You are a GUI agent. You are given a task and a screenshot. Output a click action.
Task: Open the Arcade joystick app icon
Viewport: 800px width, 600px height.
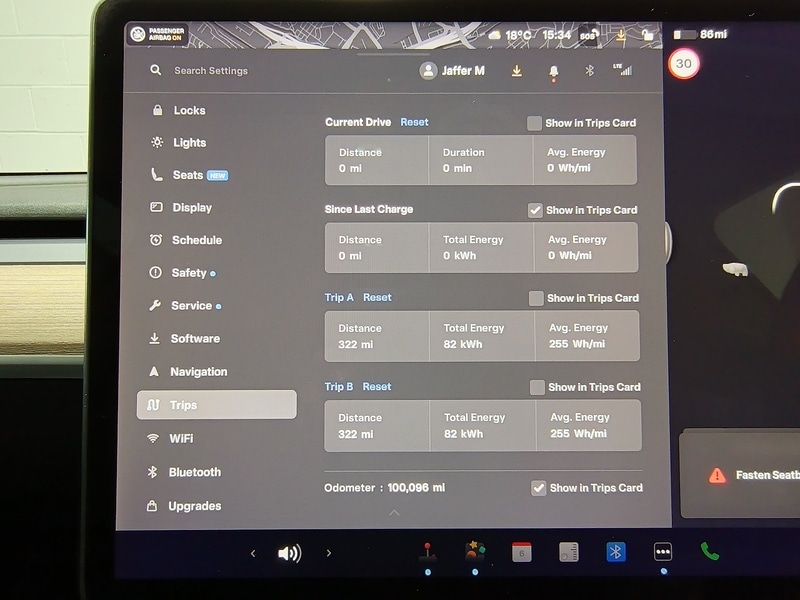tap(428, 552)
